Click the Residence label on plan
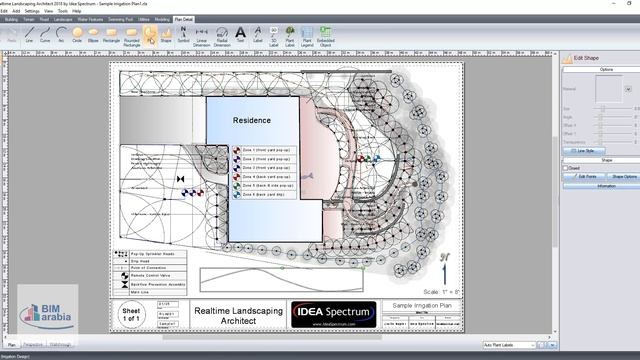Screen dimensions: 640x360 point(252,120)
